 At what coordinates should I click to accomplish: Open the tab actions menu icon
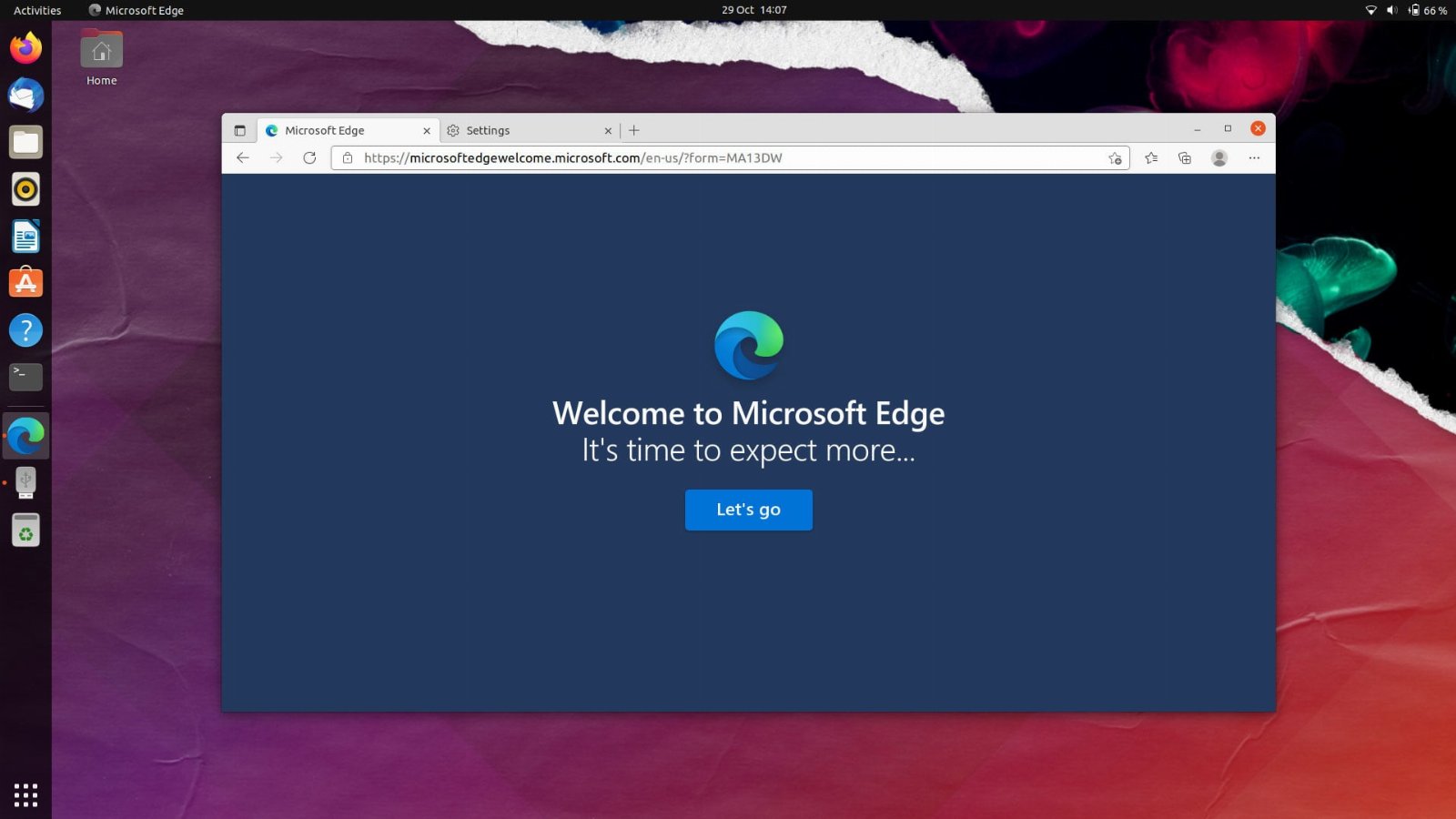point(239,130)
